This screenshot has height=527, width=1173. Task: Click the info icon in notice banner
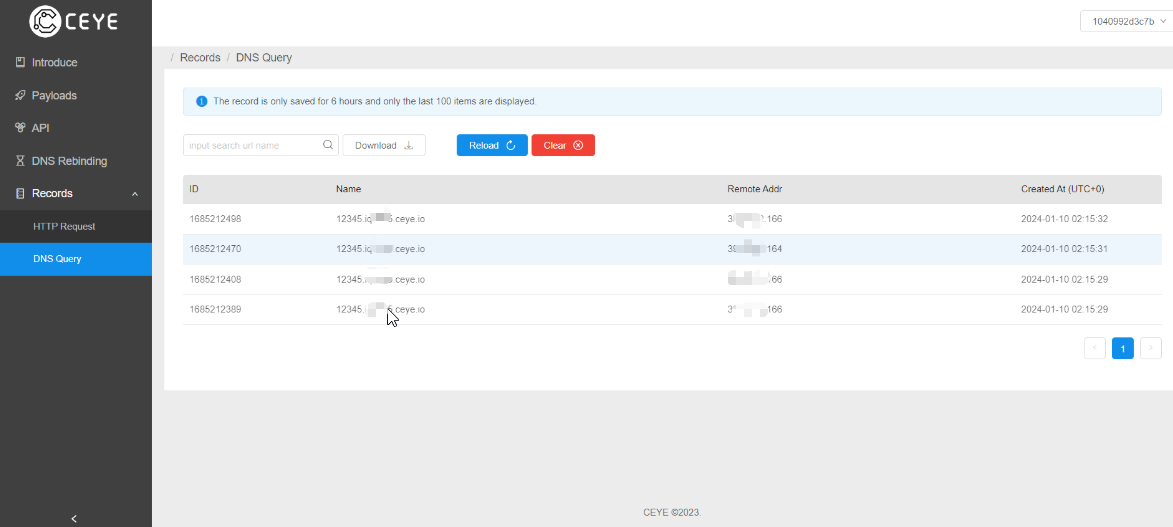tap(201, 101)
